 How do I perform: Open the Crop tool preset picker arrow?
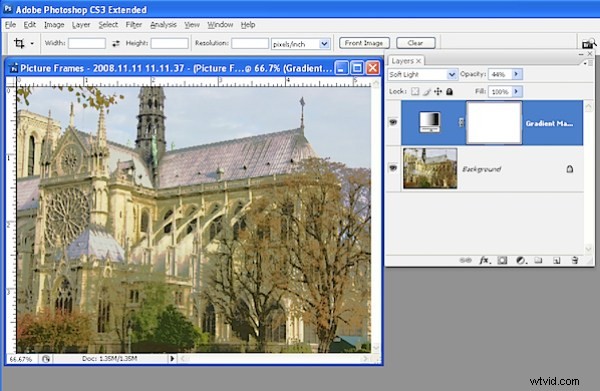[x=32, y=43]
